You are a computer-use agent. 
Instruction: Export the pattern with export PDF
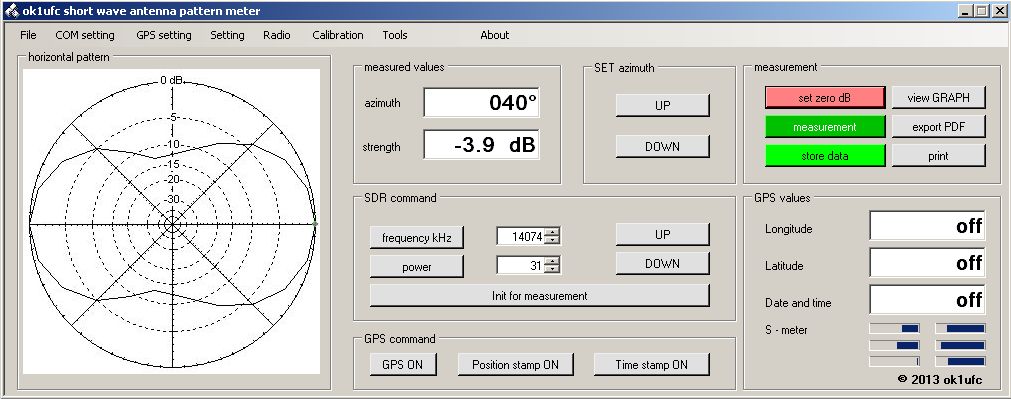pos(938,127)
